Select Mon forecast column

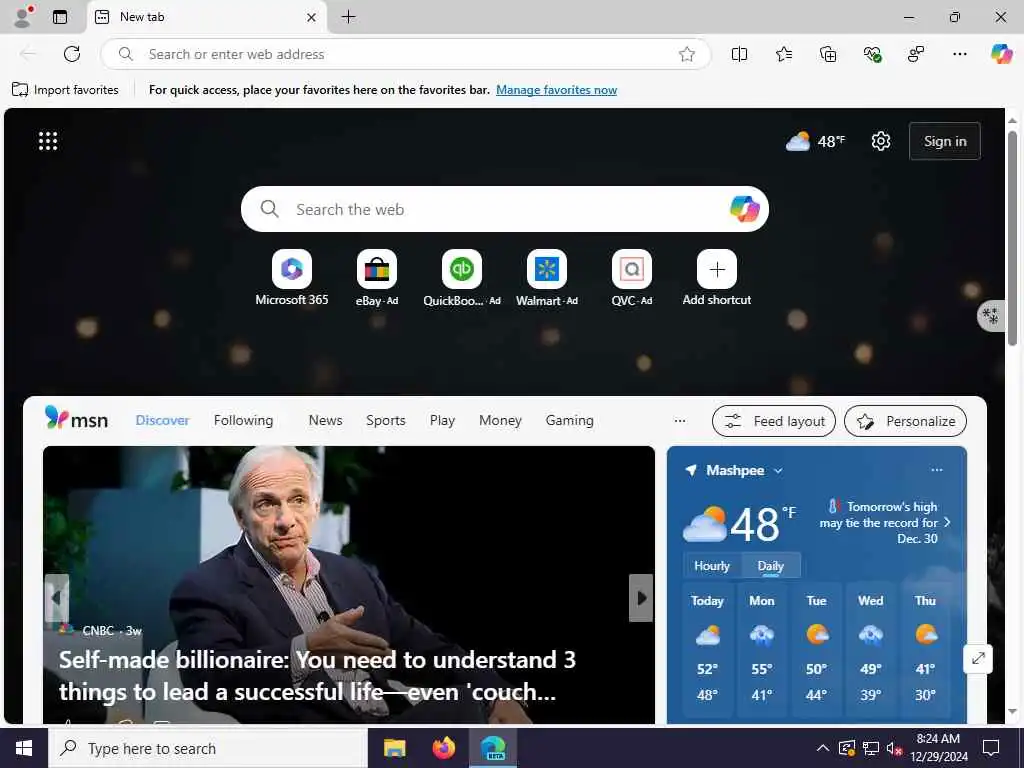pos(761,650)
